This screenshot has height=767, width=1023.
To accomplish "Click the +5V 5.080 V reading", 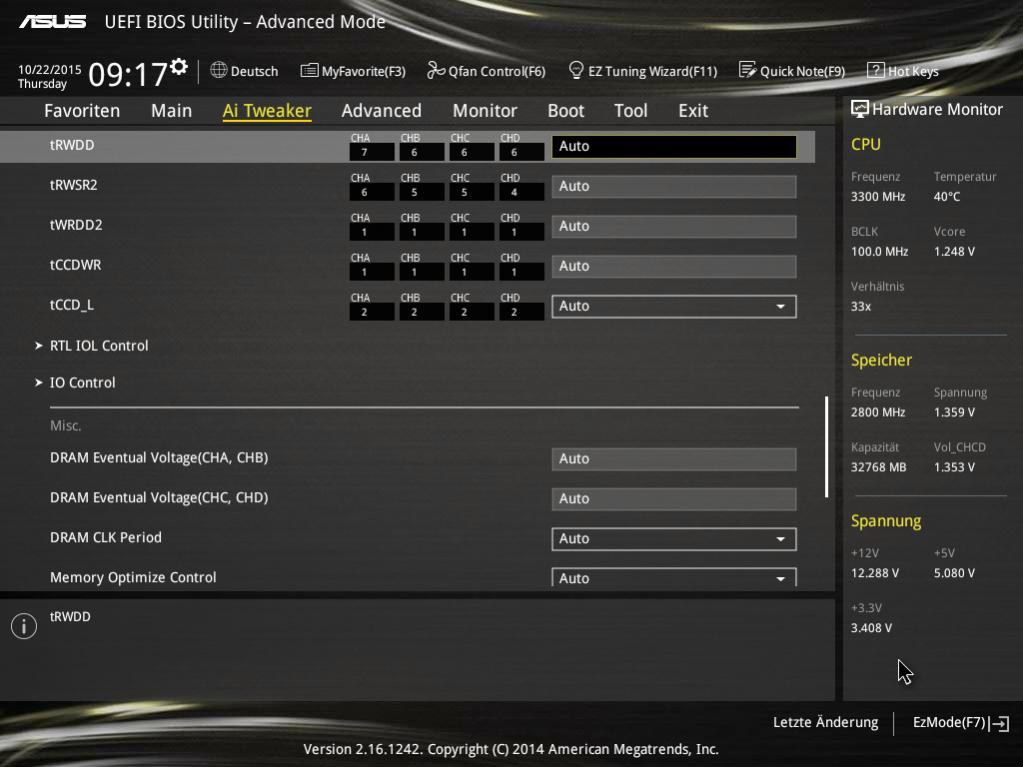I will 954,573.
